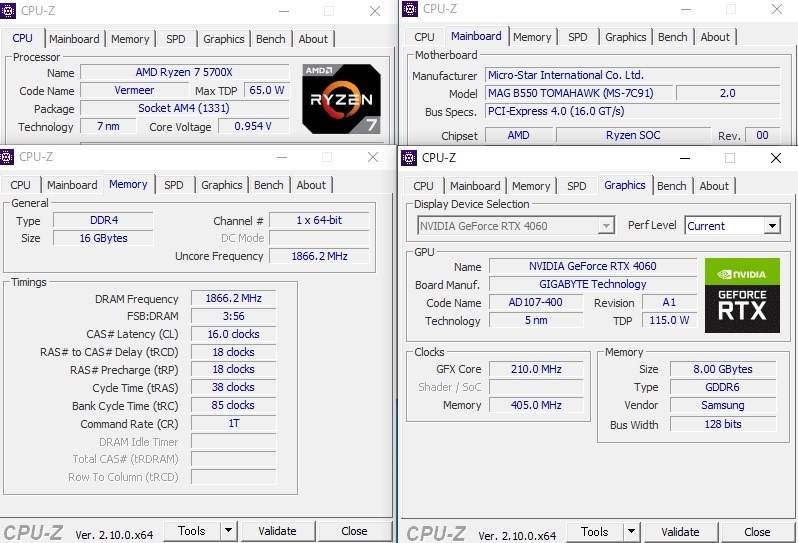Click Validate in the Memory window
This screenshot has height=543, width=798.
pyautogui.click(x=277, y=531)
